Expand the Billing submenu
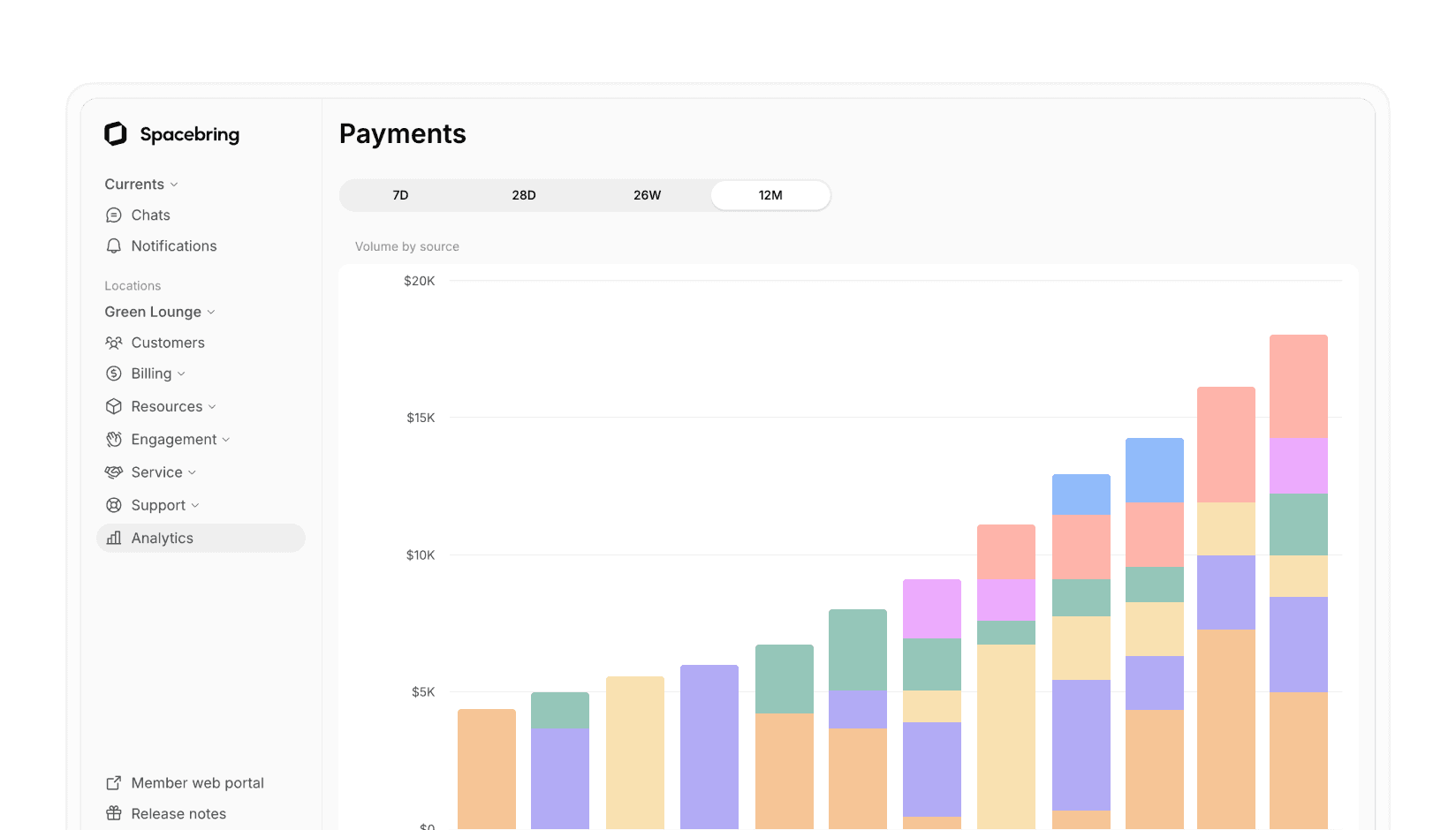The width and height of the screenshot is (1456, 830). click(x=180, y=373)
